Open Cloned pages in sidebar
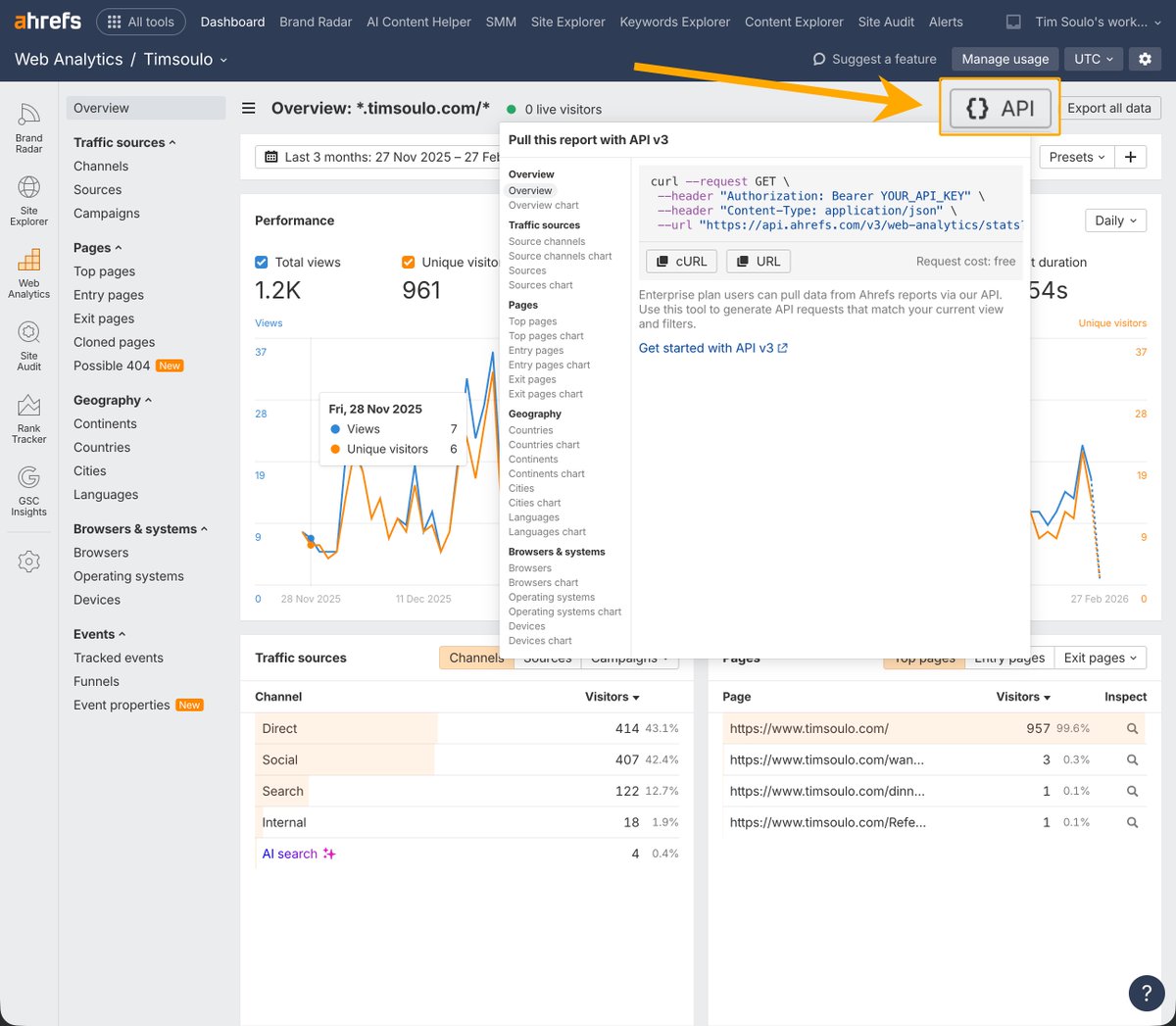Viewport: 1176px width, 1026px height. (114, 342)
